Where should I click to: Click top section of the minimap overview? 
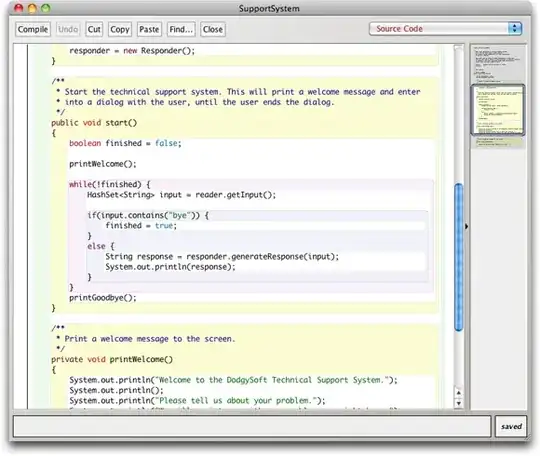tap(498, 64)
